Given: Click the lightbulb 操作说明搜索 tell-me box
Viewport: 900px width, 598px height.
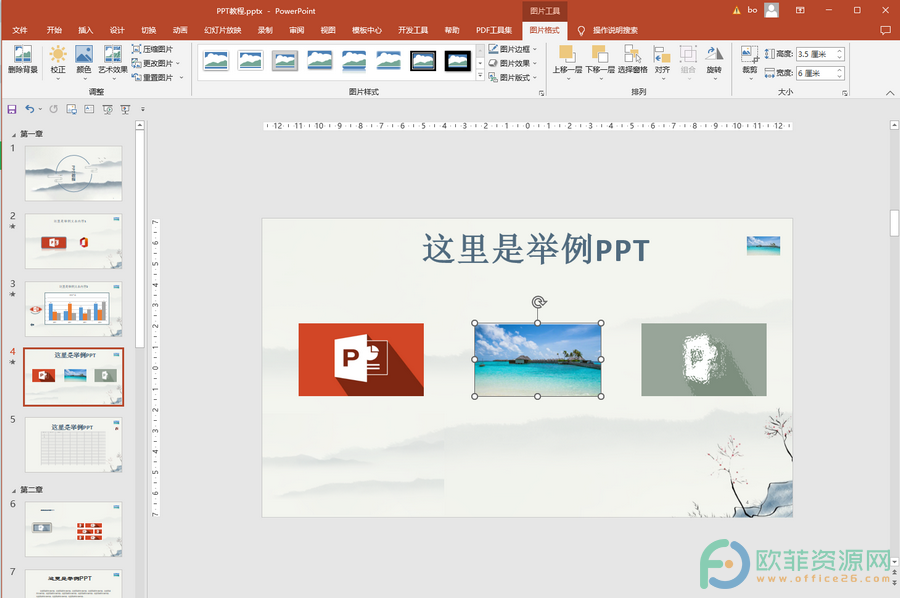Looking at the screenshot, I should [608, 30].
